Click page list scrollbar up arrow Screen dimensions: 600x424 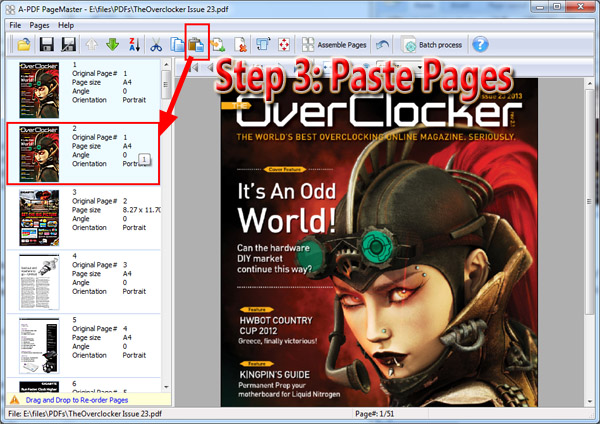click(x=166, y=64)
